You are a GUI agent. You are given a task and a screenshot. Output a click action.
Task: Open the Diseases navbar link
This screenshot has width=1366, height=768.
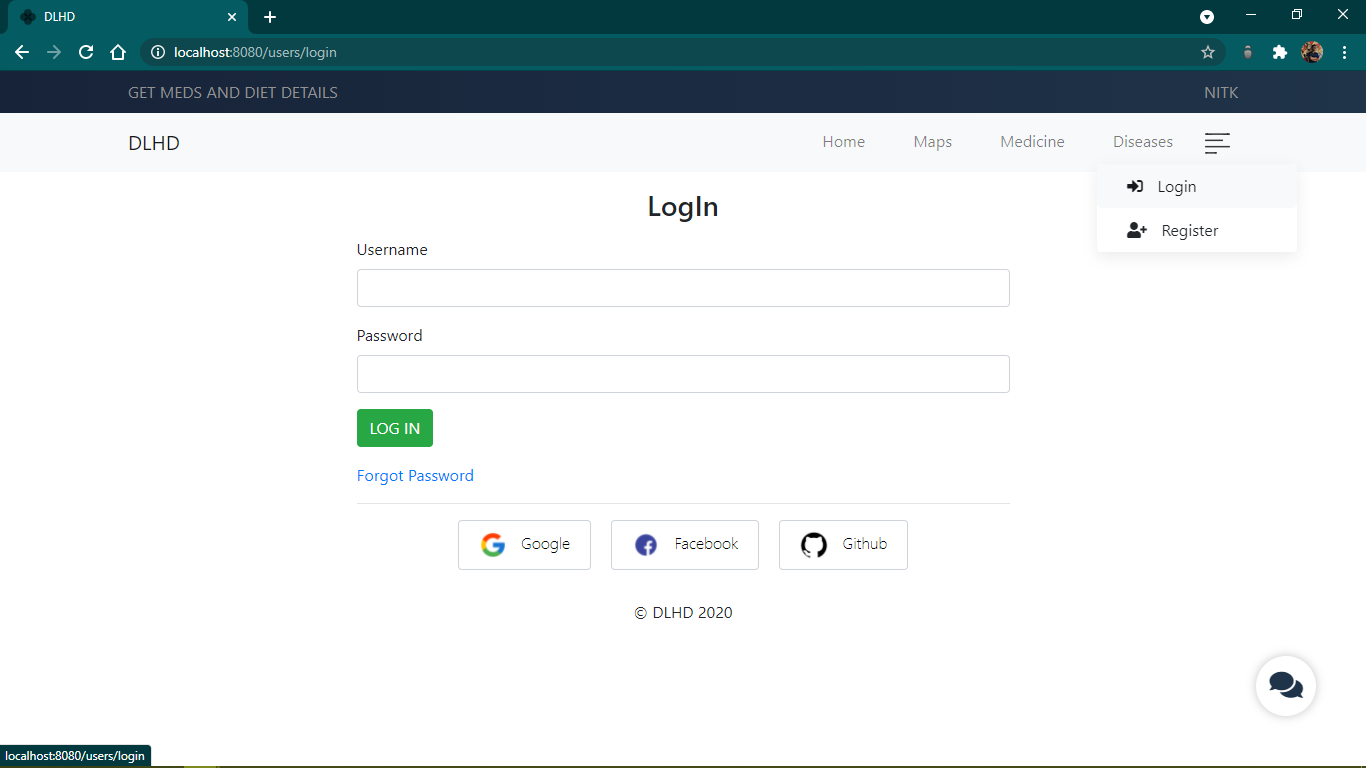[1143, 142]
